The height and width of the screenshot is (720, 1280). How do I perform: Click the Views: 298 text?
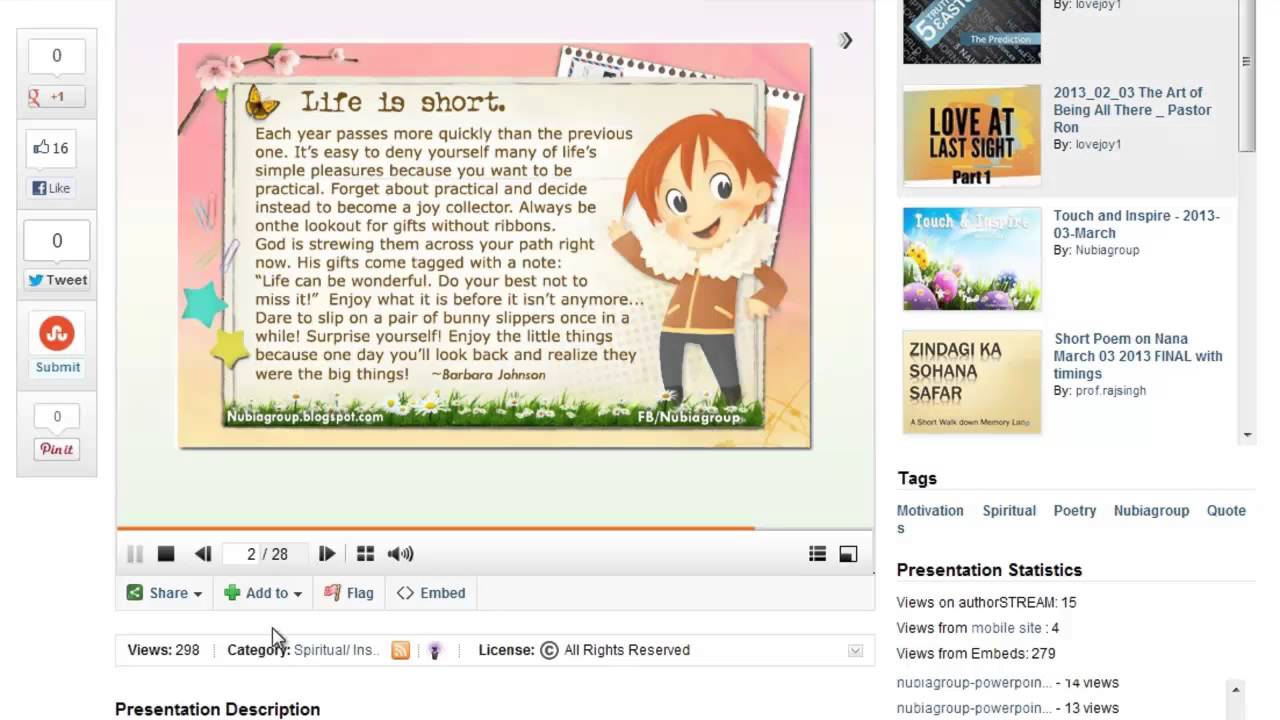pos(163,650)
